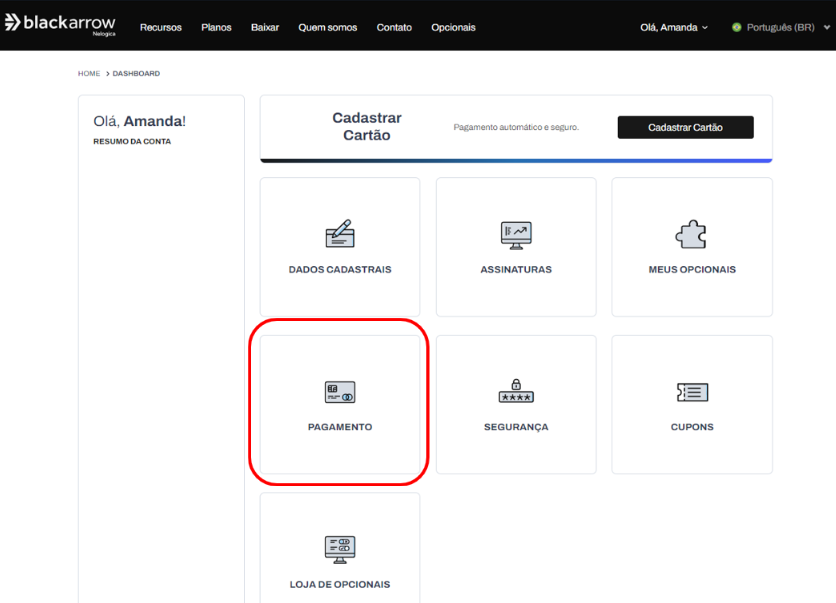This screenshot has height=603, width=836.
Task: Click the Loja de Opcionais monitor icon
Action: 340,548
